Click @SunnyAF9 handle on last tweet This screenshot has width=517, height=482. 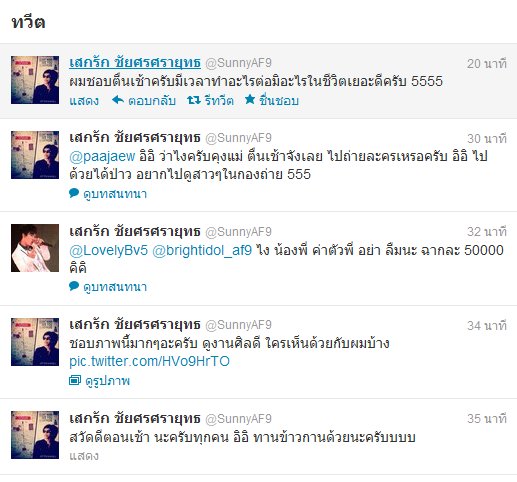point(238,419)
